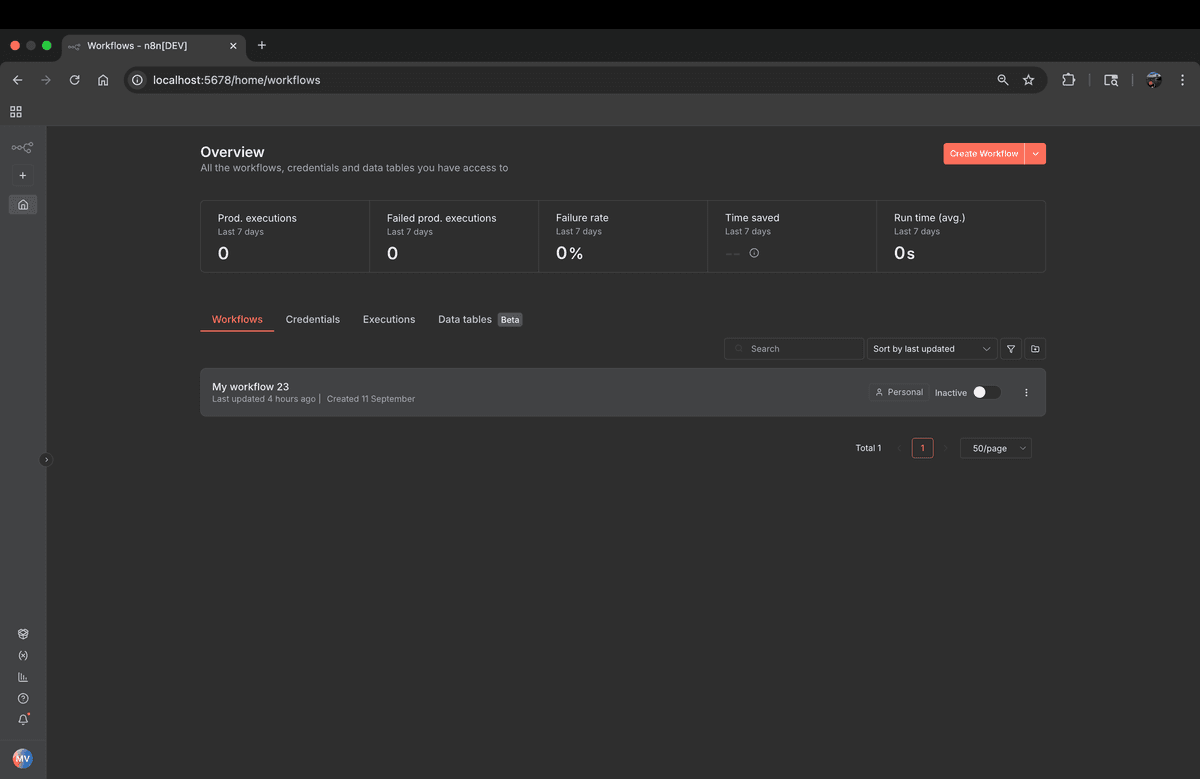Open the insights chart icon in sidebar
This screenshot has width=1200, height=779.
tap(22, 677)
